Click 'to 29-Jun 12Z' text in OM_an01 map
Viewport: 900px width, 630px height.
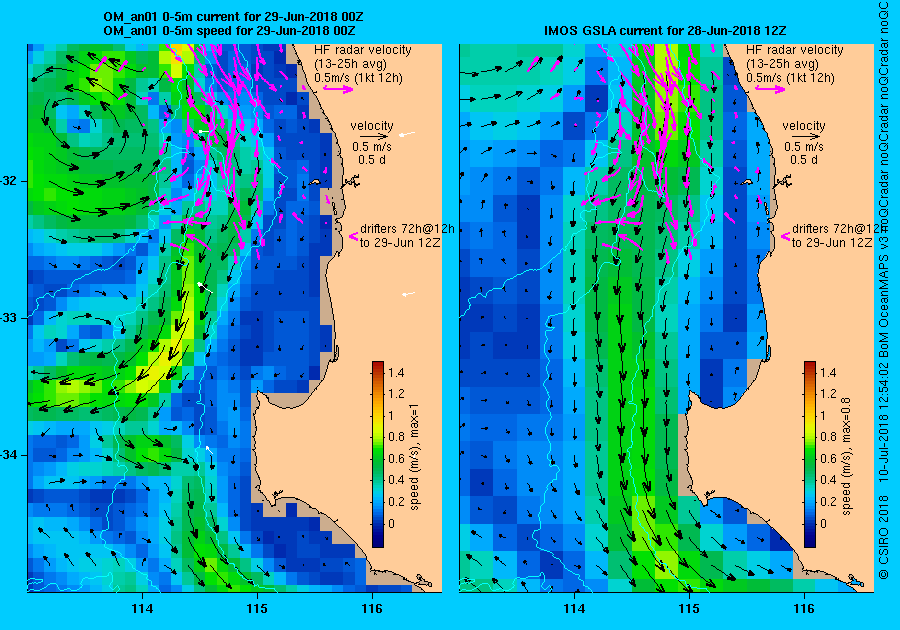point(400,243)
